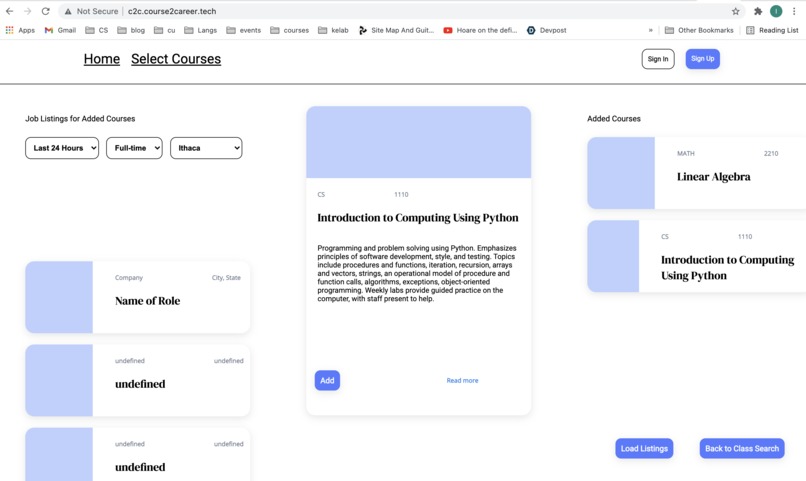Click the 2210 course number

pos(771,154)
